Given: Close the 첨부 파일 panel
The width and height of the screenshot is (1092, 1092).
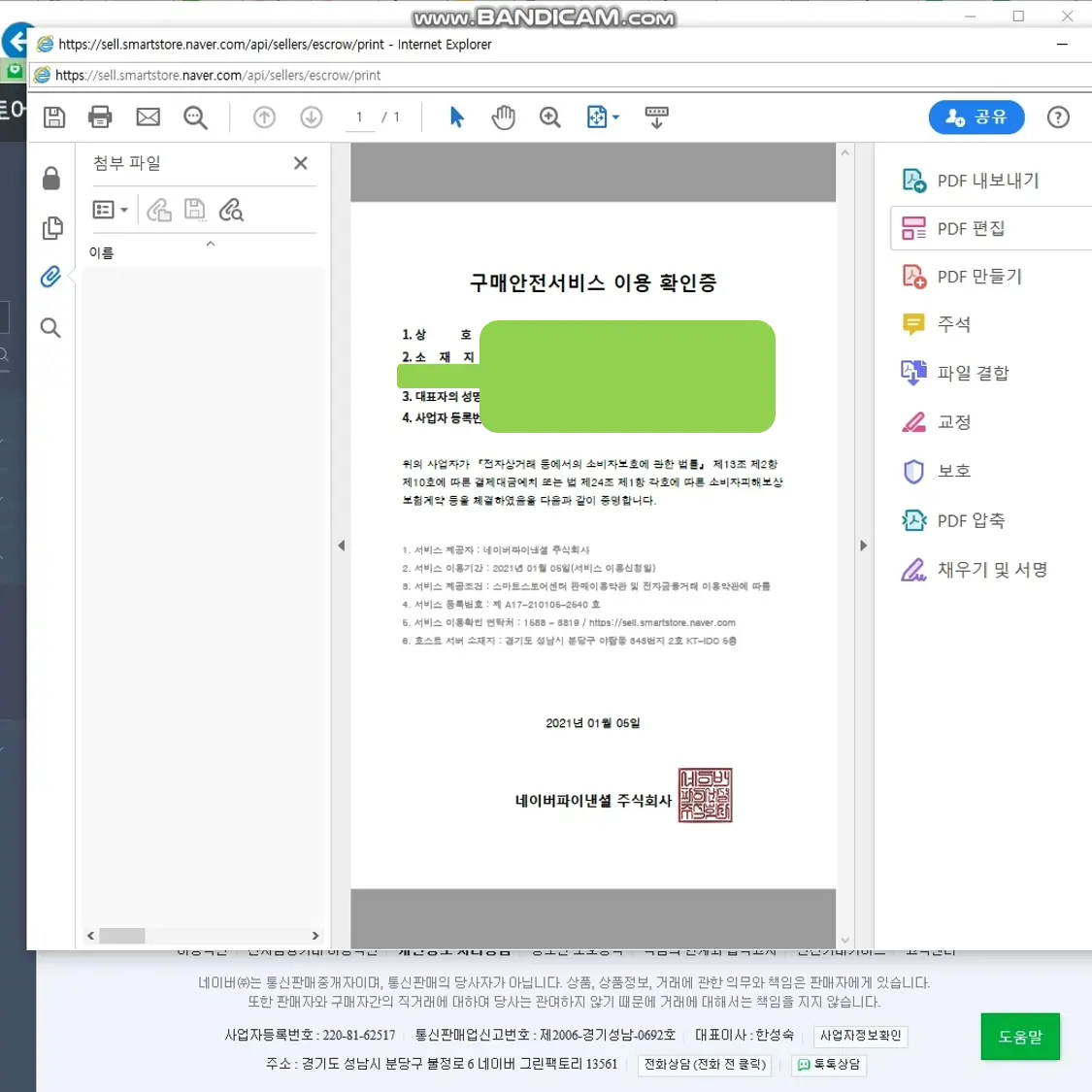Looking at the screenshot, I should (300, 163).
